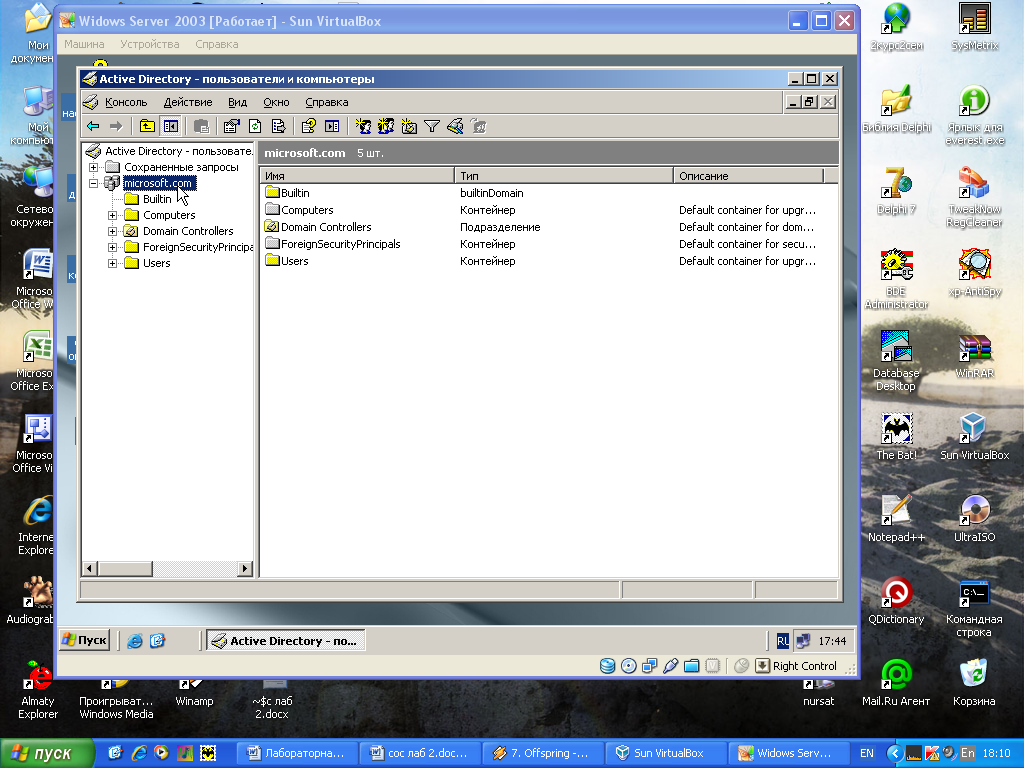Refresh the view with the green arrows icon
1024x768 pixels.
(255, 127)
